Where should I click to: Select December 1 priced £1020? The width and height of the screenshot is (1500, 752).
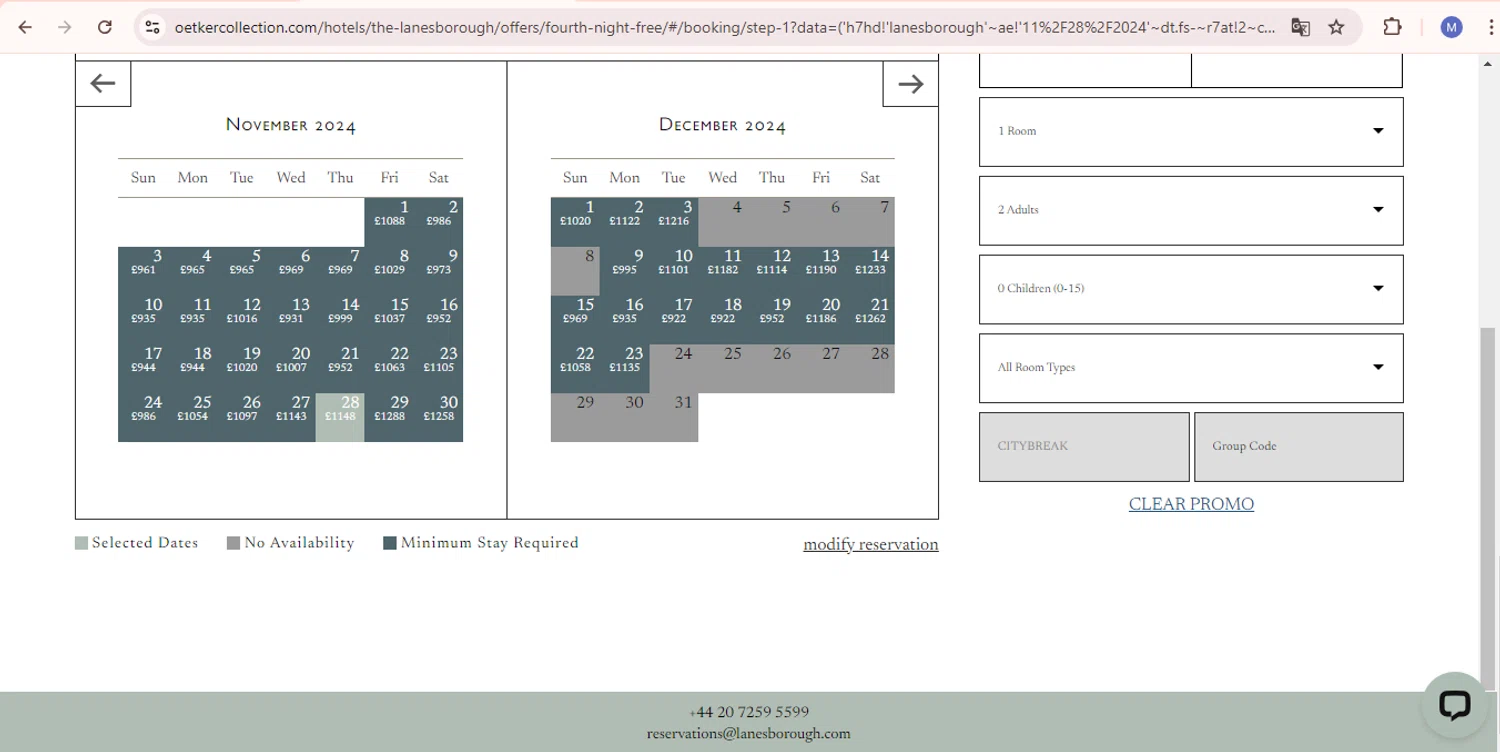(575, 222)
